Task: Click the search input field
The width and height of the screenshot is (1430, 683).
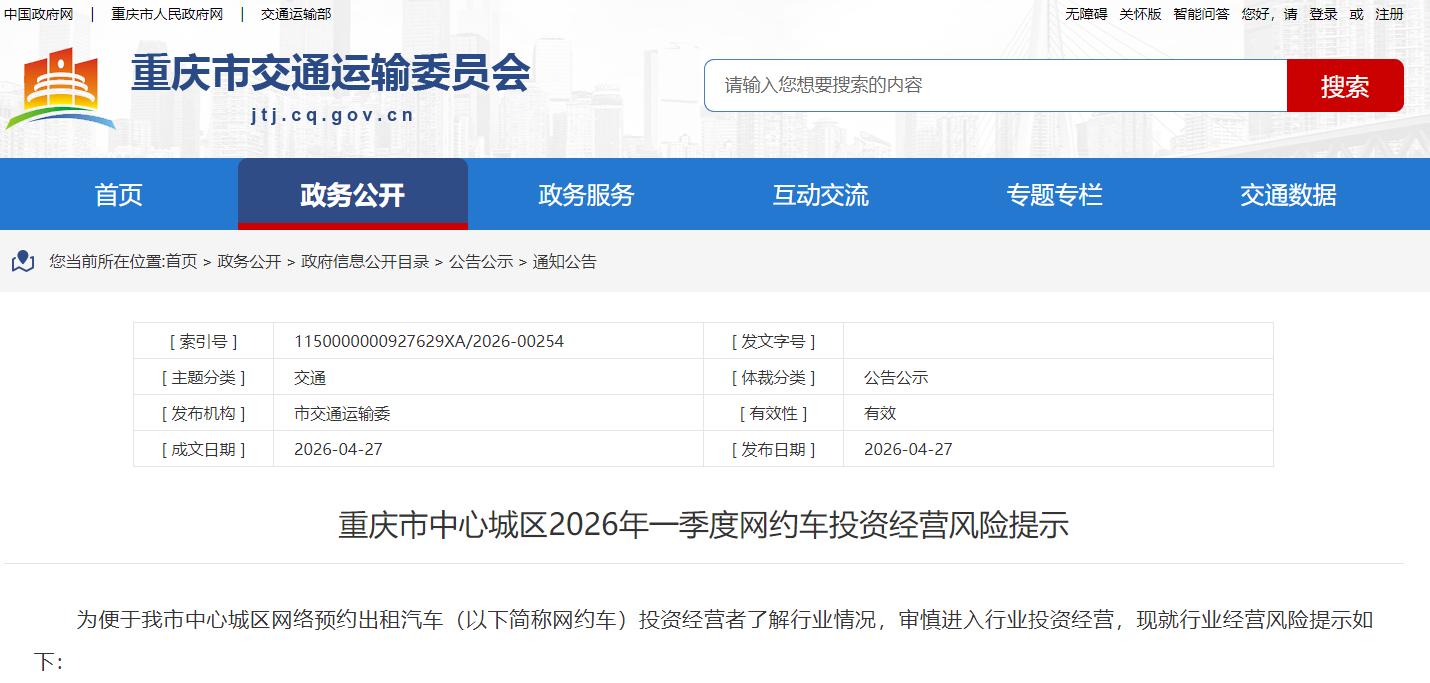Action: [994, 85]
